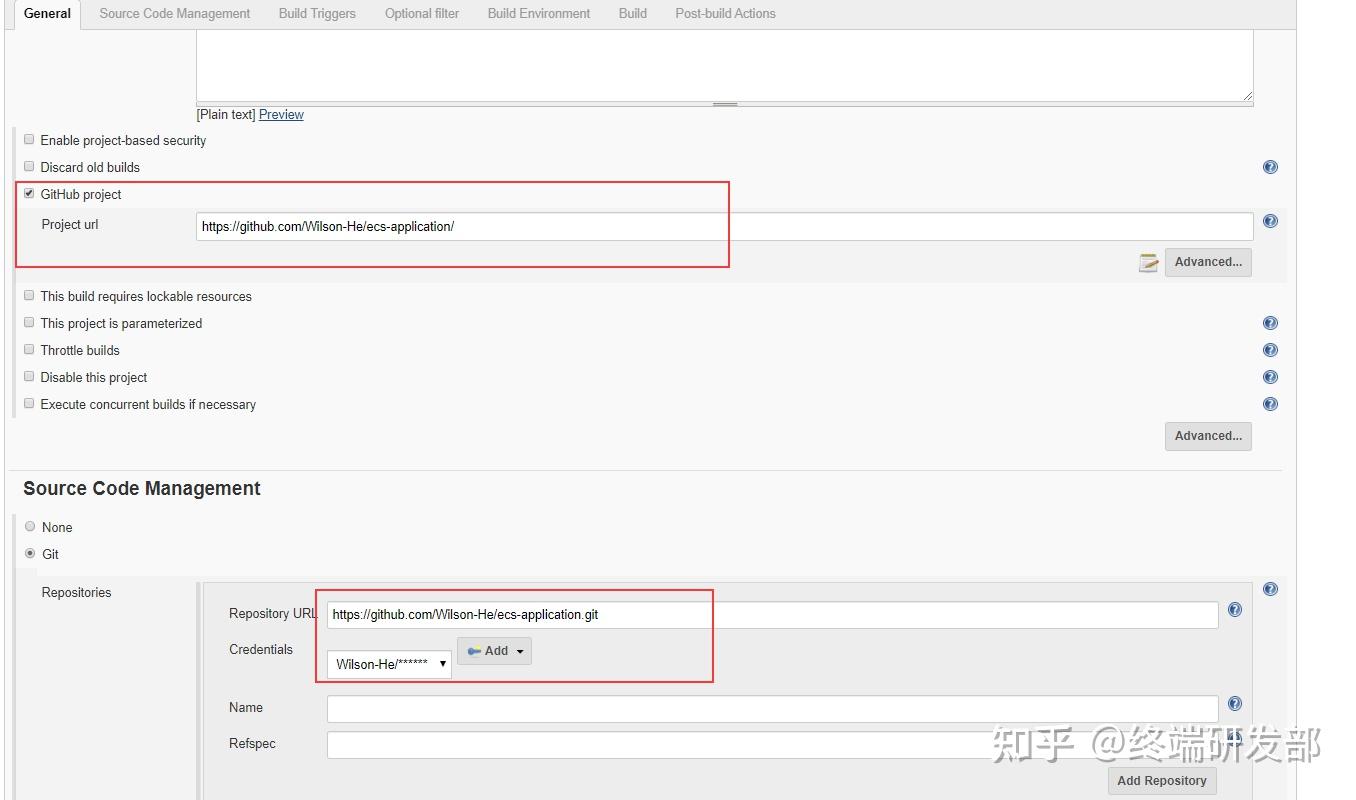
Task: Open the Credentials dropdown showing Wilson-He
Action: coord(387,663)
